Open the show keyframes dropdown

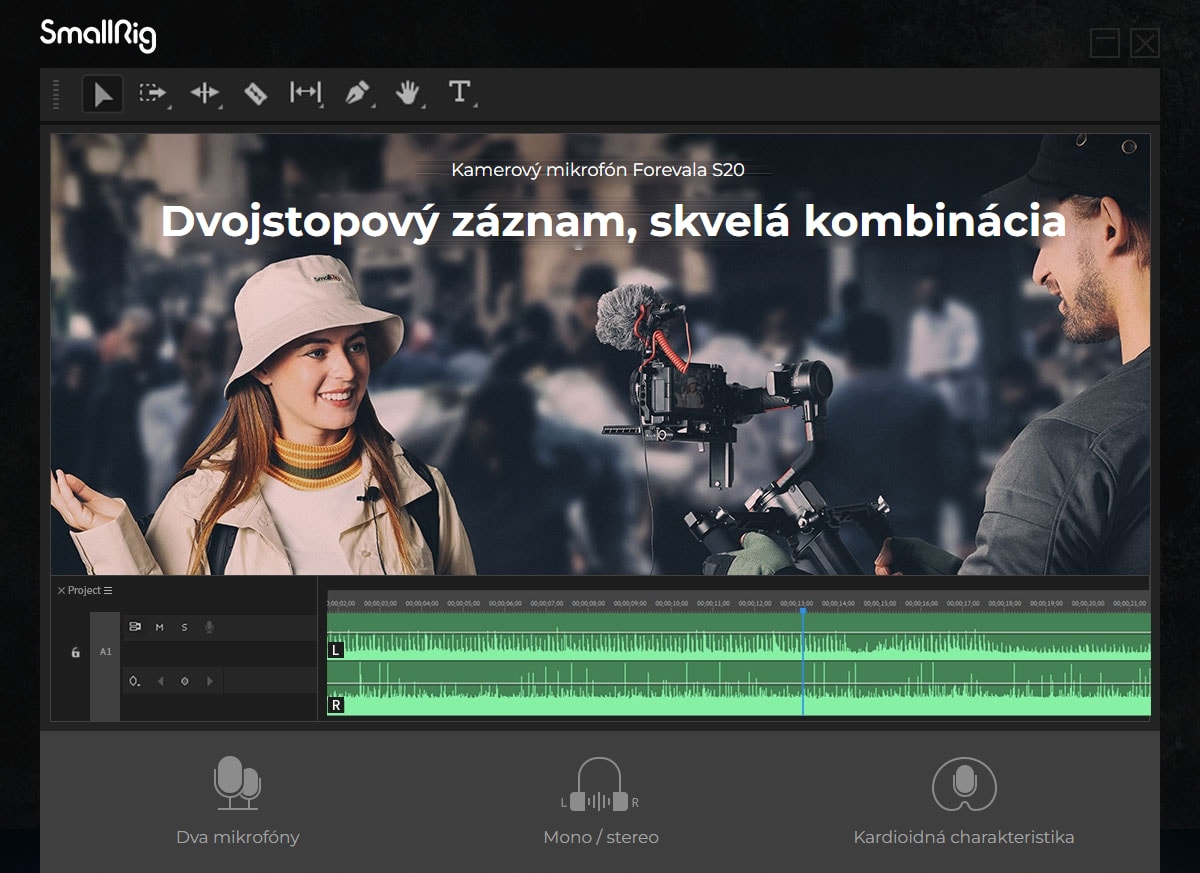click(135, 681)
